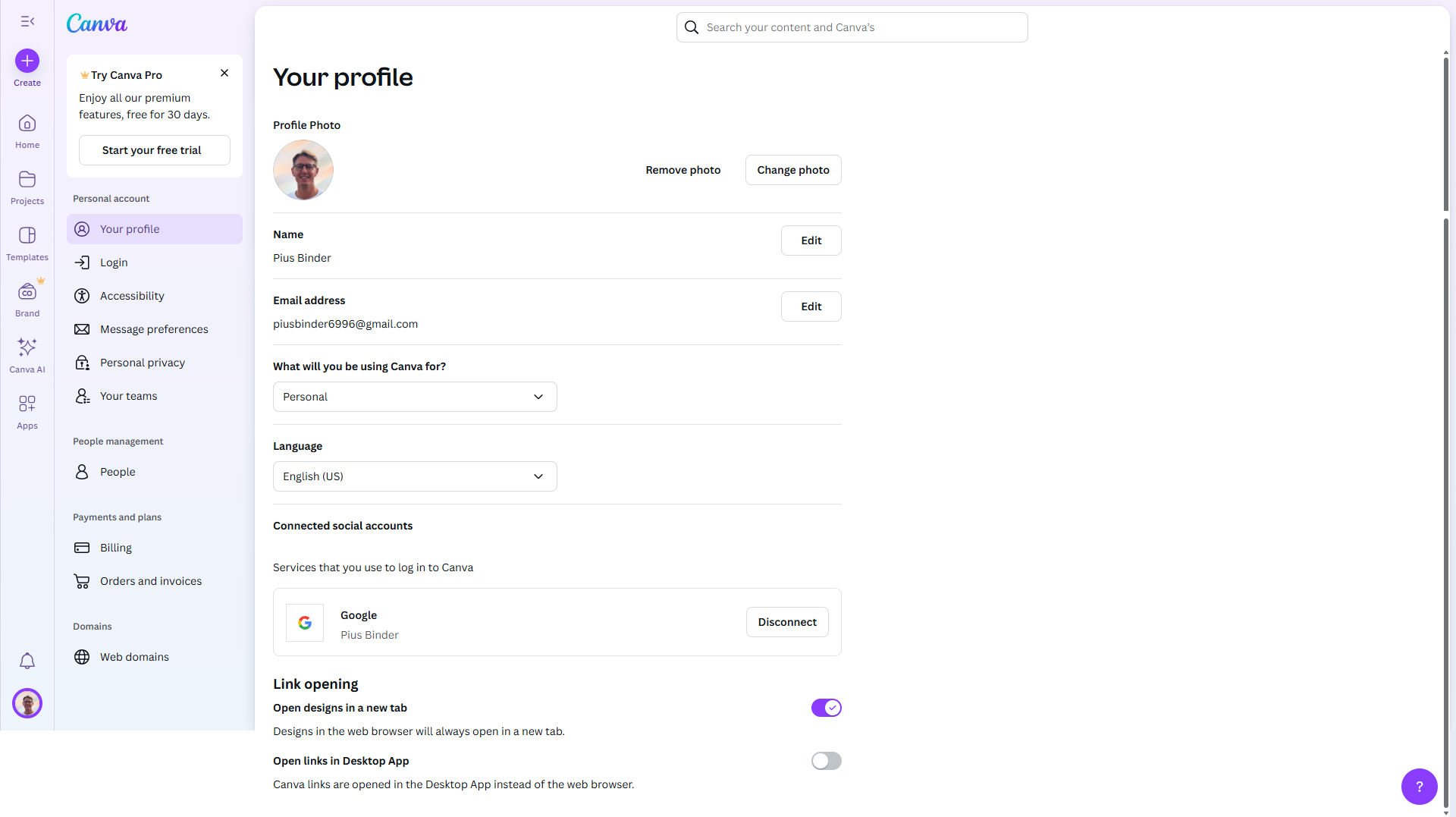Enable Open links in Desktop App
This screenshot has width=1456, height=817.
[x=826, y=761]
